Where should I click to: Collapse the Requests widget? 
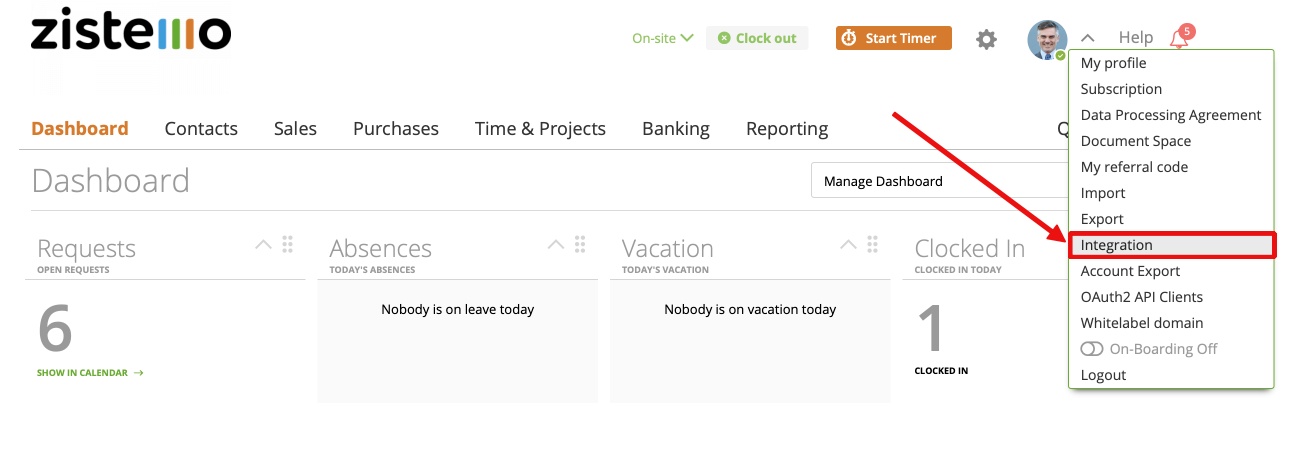263,244
